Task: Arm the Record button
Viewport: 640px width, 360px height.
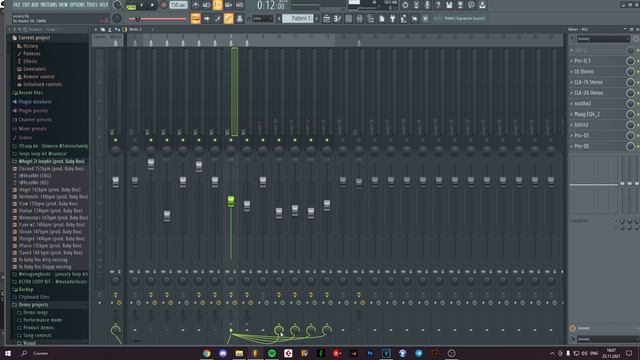Action: pyautogui.click(x=164, y=5)
